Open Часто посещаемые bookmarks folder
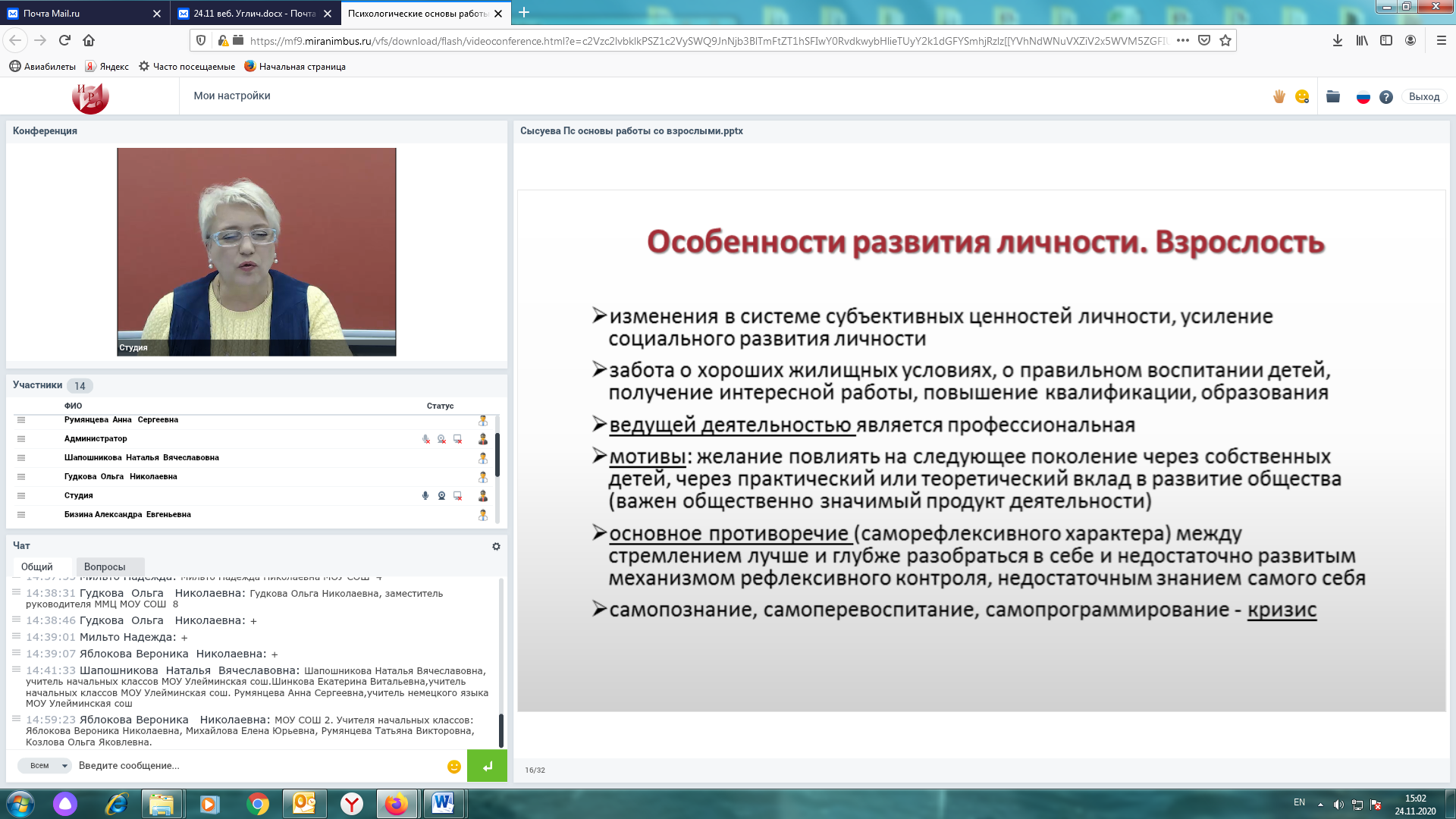The height and width of the screenshot is (819, 1456). pyautogui.click(x=187, y=67)
